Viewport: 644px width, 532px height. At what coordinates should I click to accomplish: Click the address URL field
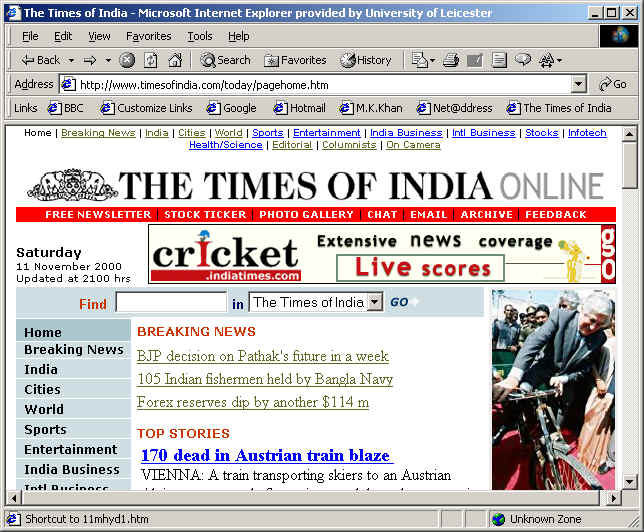click(x=316, y=85)
